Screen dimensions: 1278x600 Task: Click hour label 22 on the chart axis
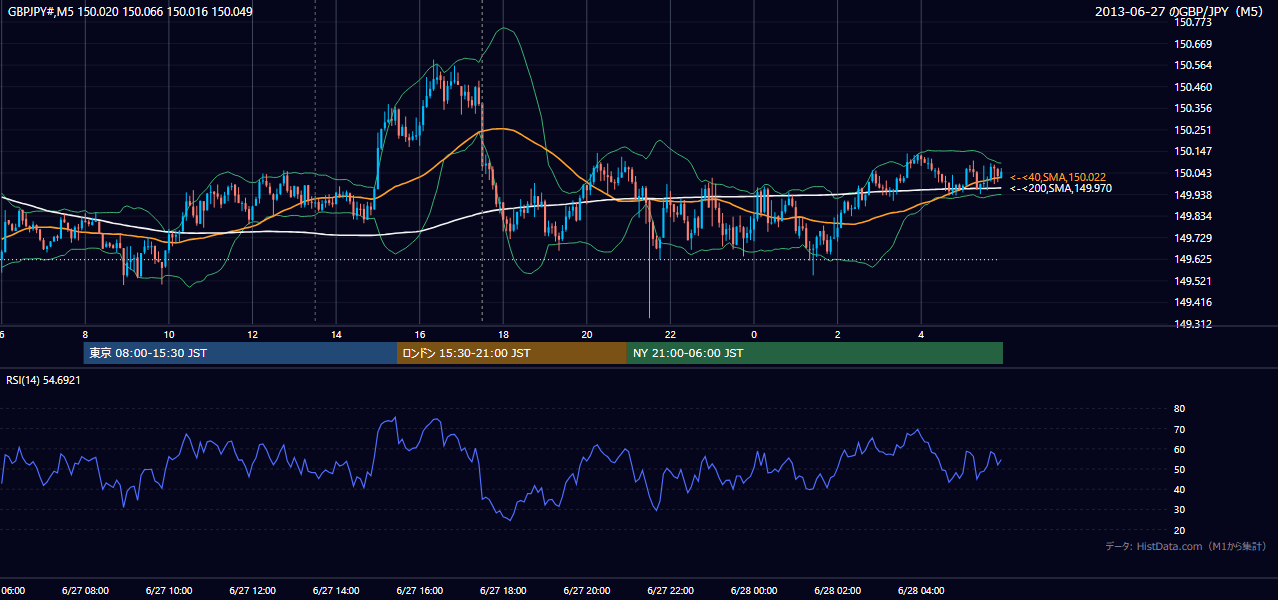point(671,335)
